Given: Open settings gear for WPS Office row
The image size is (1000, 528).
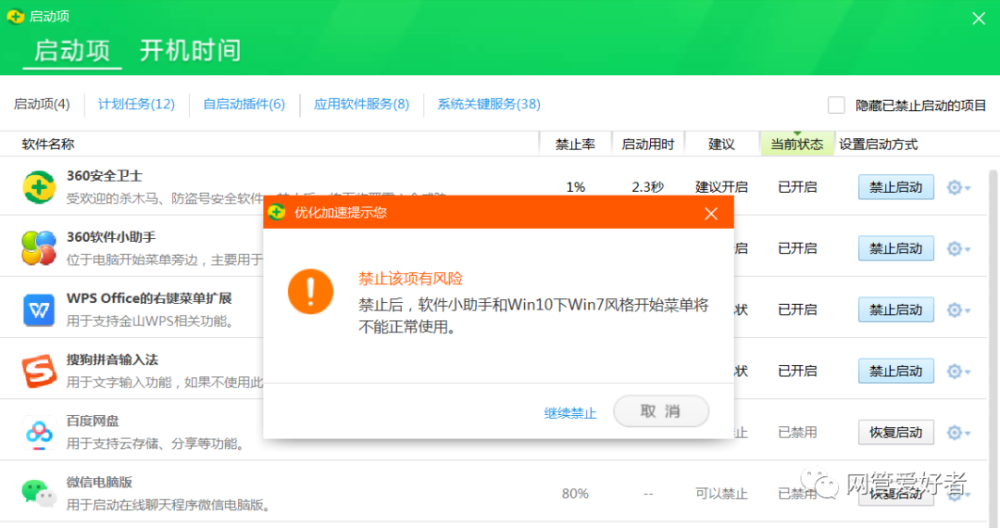Looking at the screenshot, I should click(x=957, y=310).
